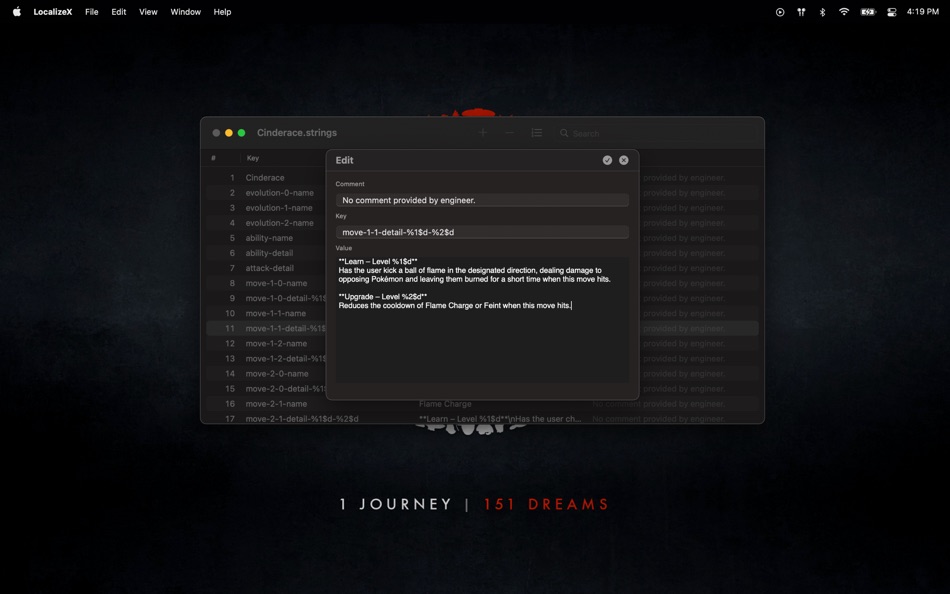Click the remove string minus icon
This screenshot has width=950, height=594.
pyautogui.click(x=510, y=133)
